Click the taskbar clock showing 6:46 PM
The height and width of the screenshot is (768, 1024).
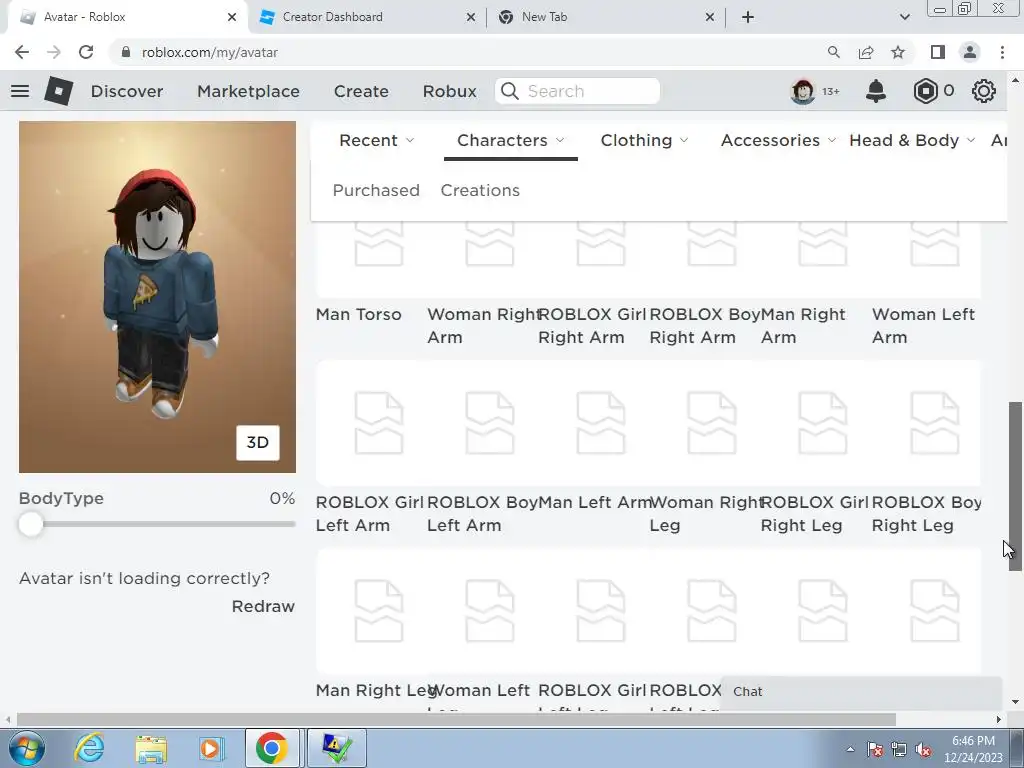click(973, 749)
